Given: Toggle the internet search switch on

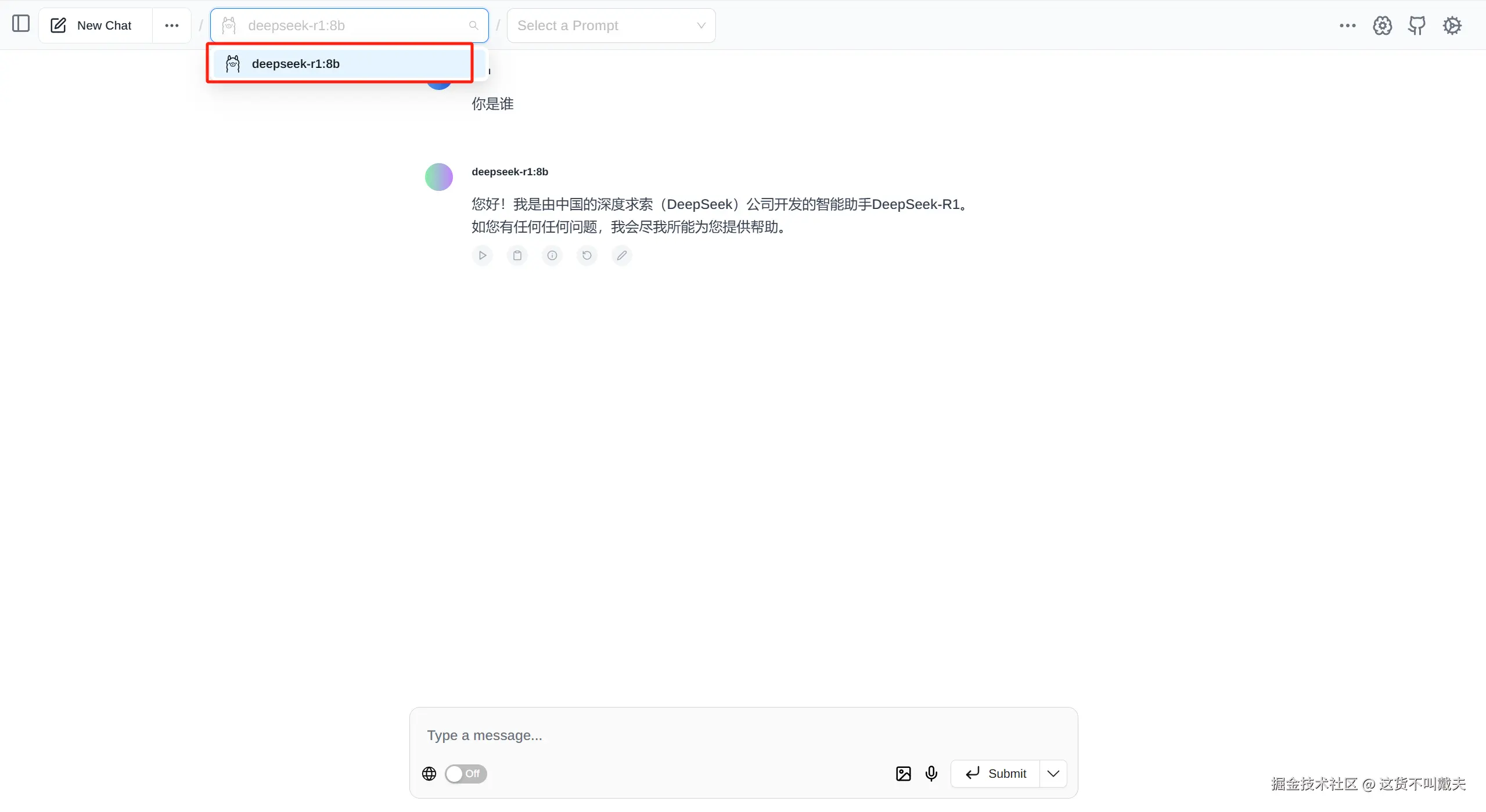Looking at the screenshot, I should [x=465, y=774].
